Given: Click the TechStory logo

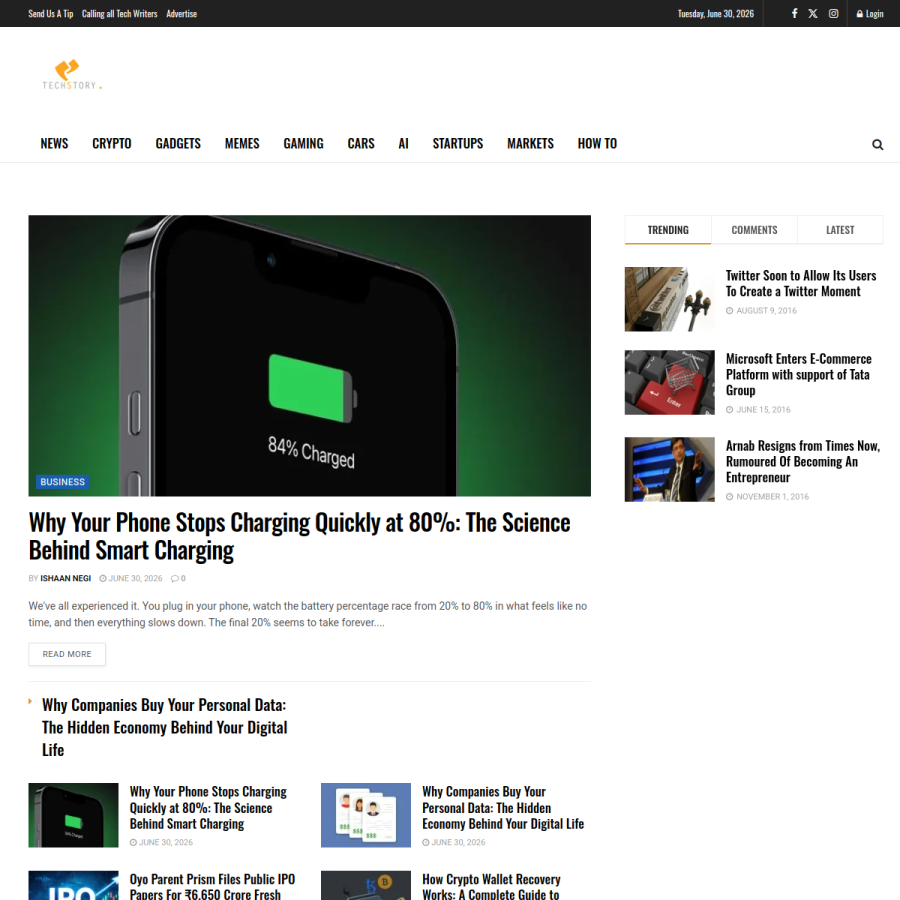Looking at the screenshot, I should pos(72,75).
